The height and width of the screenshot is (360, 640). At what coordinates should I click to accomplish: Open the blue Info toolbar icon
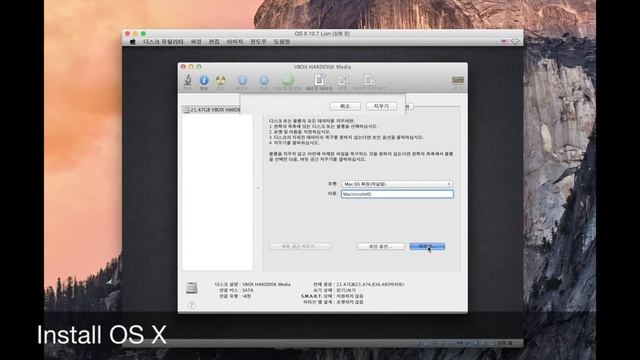(204, 80)
